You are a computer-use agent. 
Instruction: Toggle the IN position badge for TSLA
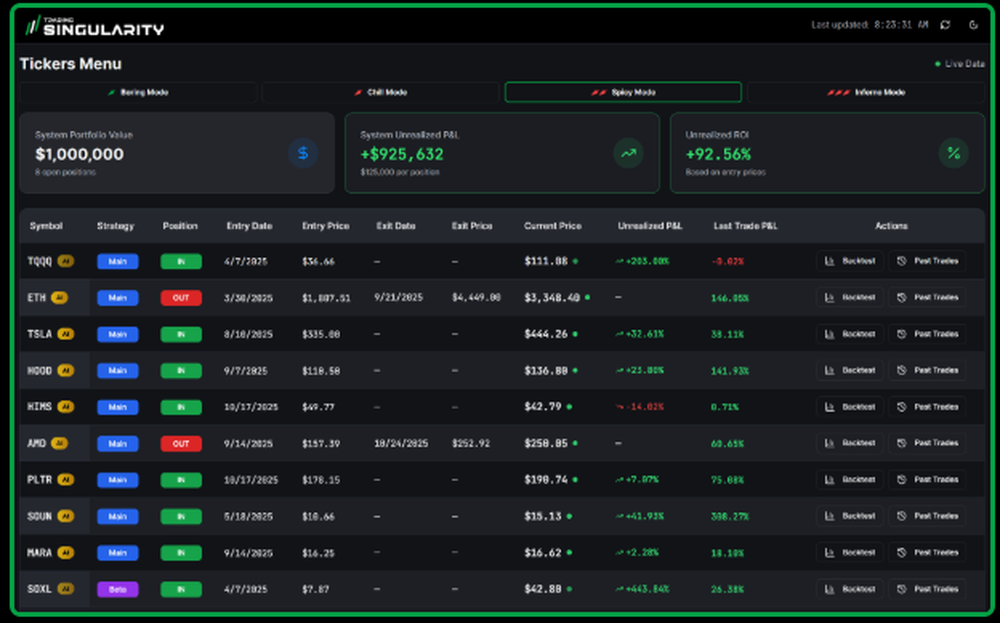(180, 334)
